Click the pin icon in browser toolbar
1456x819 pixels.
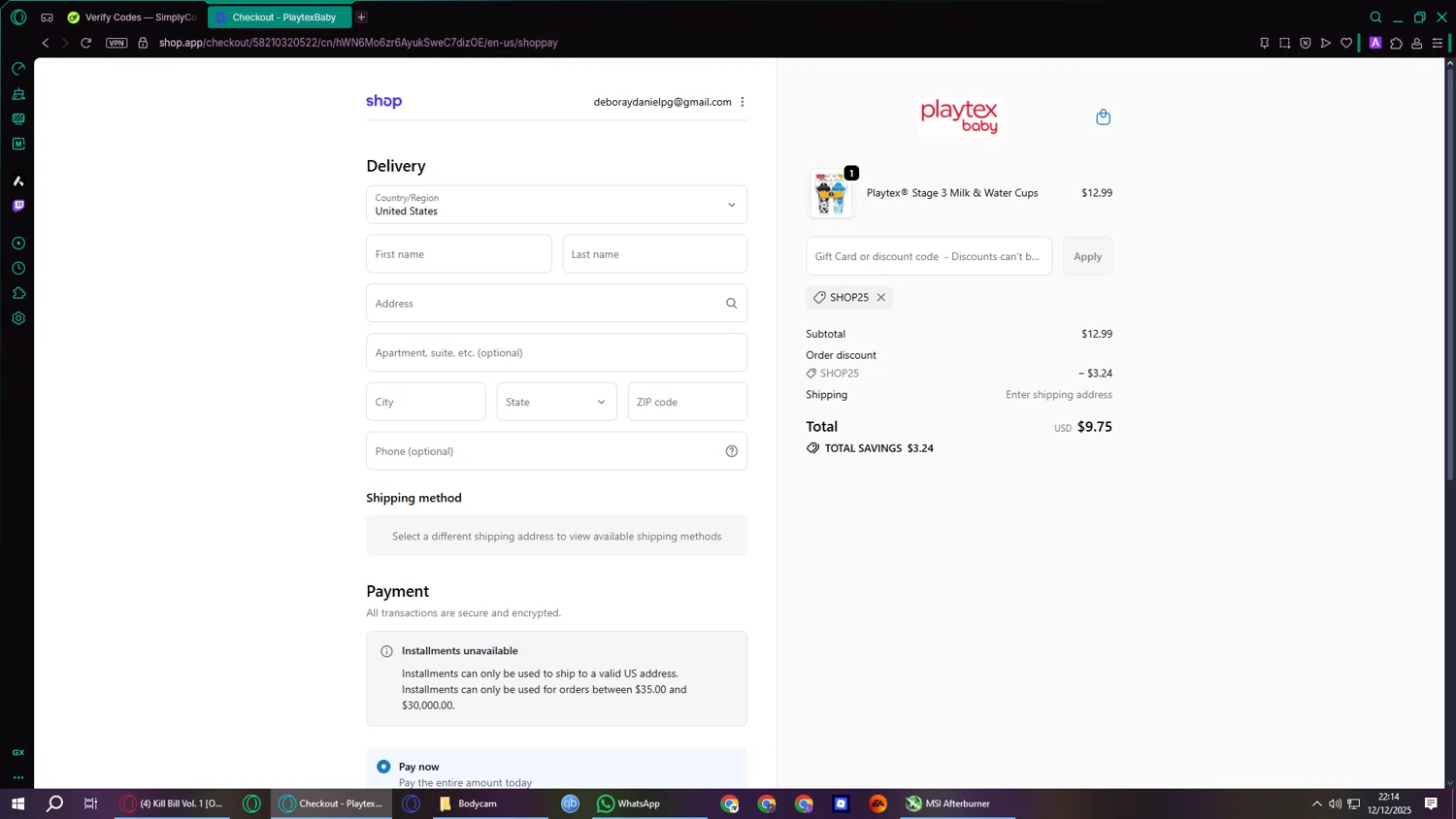(x=1264, y=43)
